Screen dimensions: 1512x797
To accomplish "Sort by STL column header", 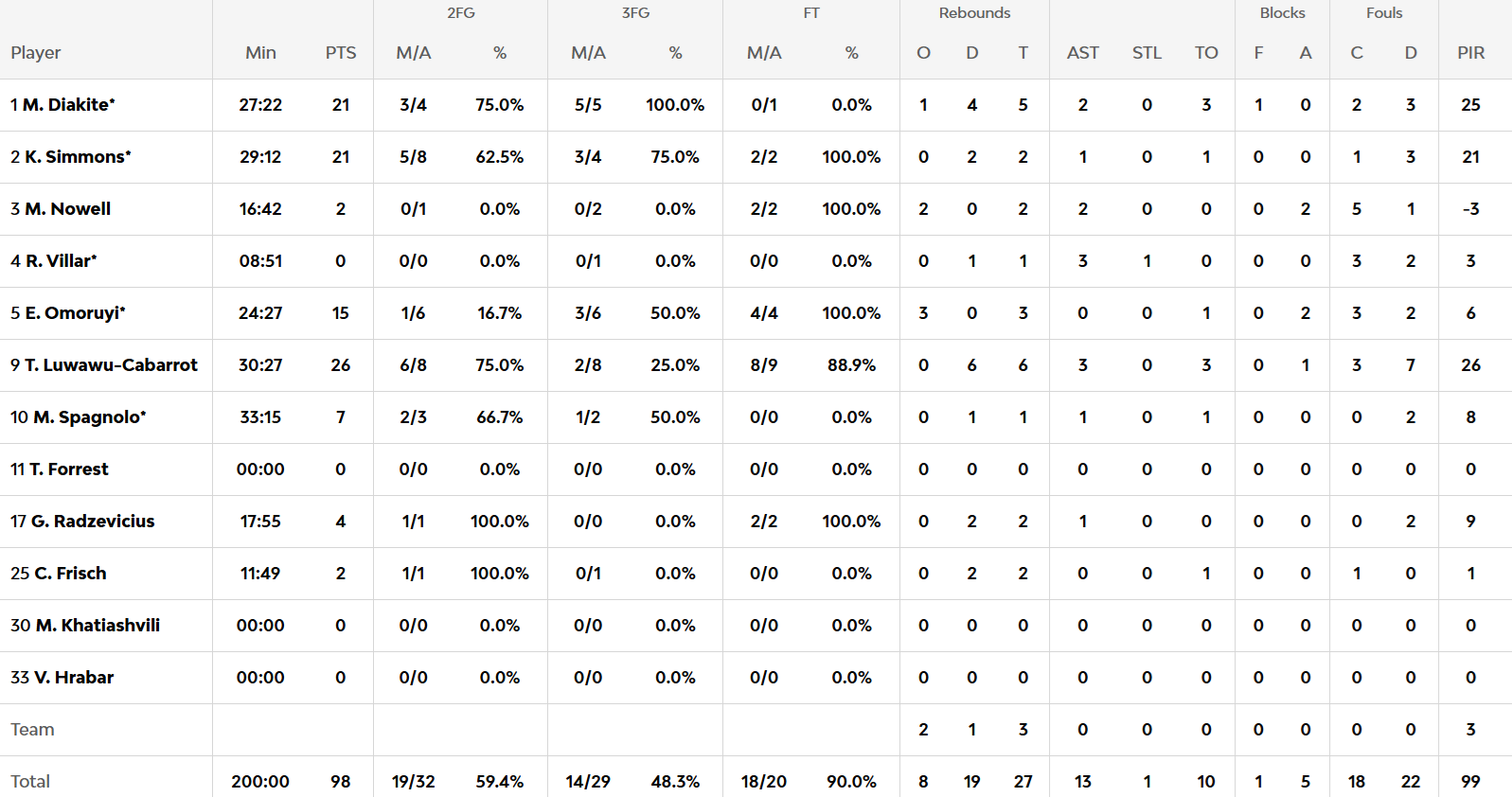I will pos(1147,53).
